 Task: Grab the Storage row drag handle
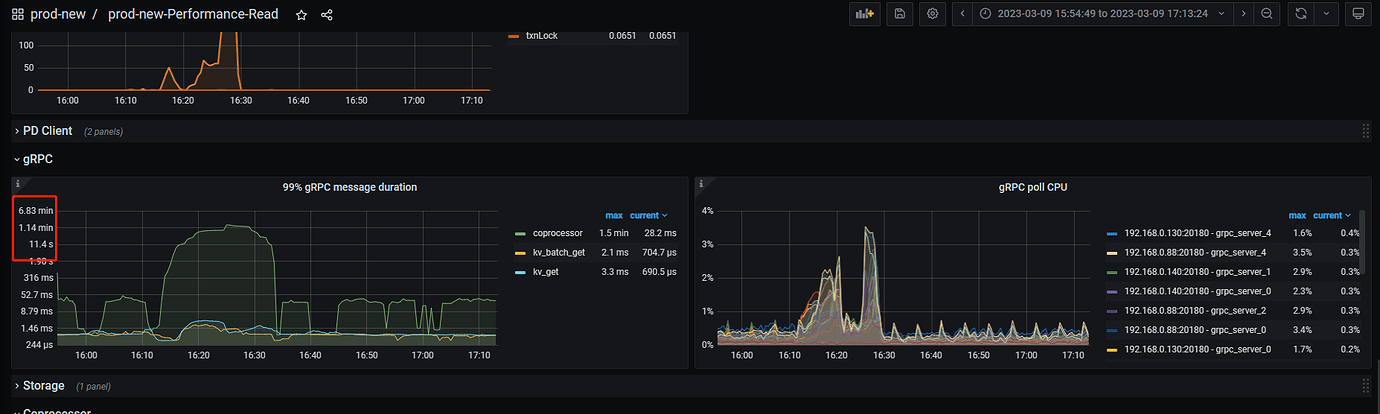tap(1365, 386)
